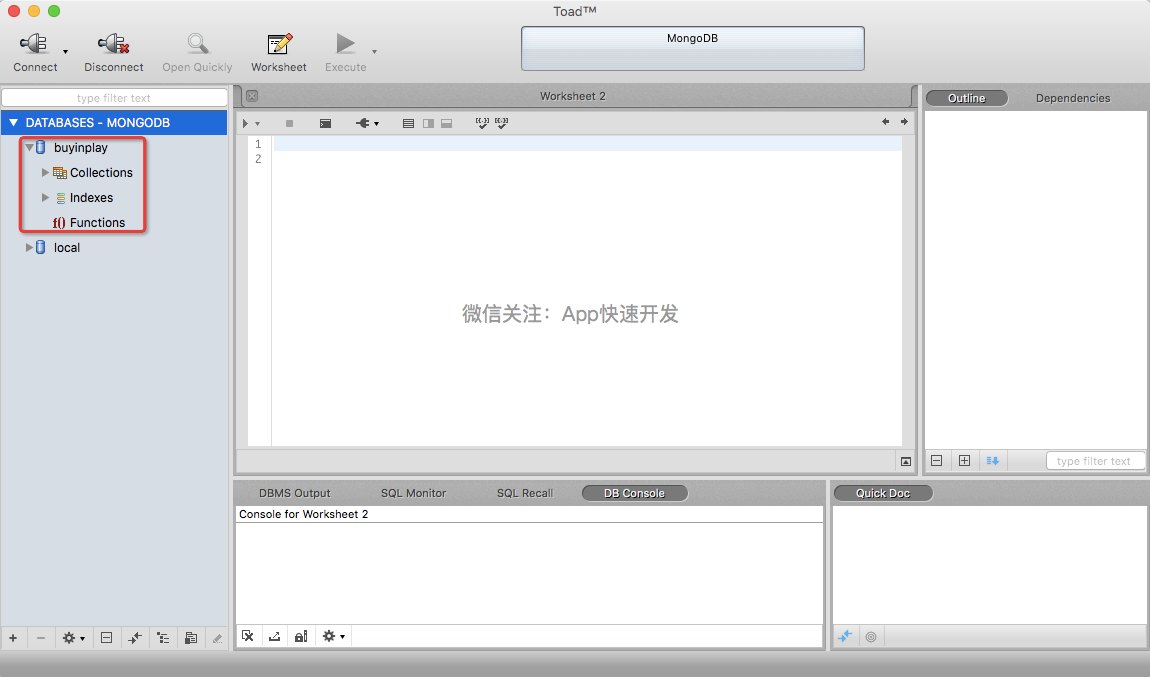
Task: Select the DB Console tab
Action: pos(634,493)
